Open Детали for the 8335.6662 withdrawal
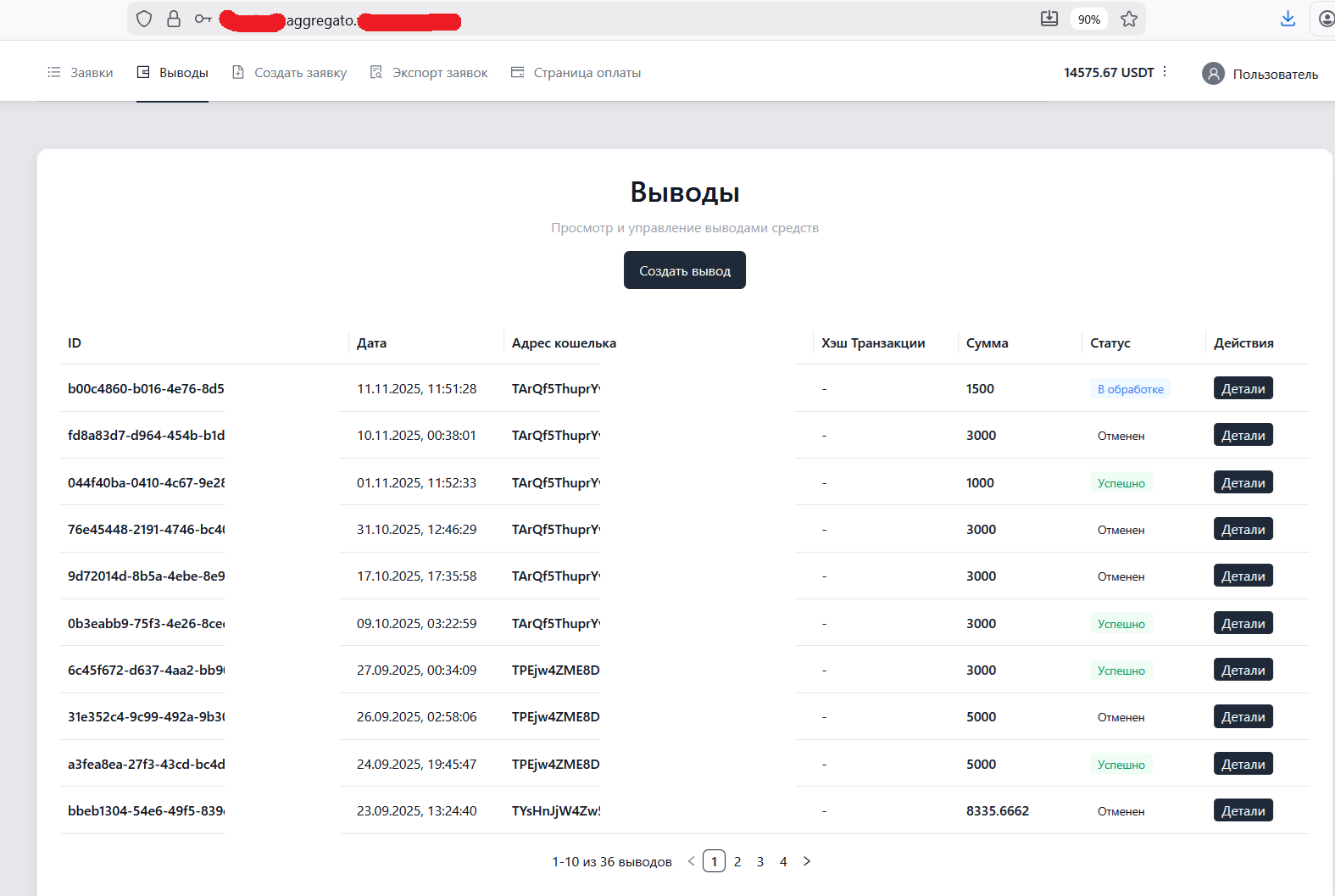The height and width of the screenshot is (896, 1335). 1243,810
